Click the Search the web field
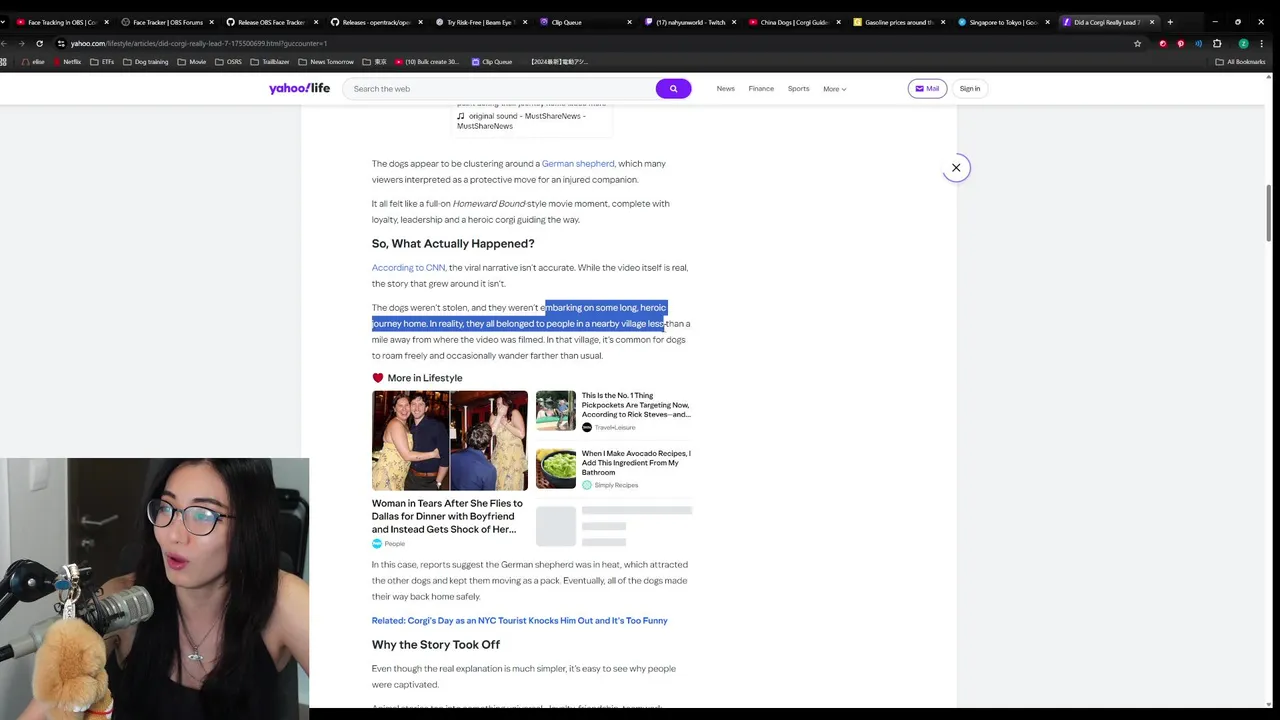The width and height of the screenshot is (1280, 720). point(500,89)
